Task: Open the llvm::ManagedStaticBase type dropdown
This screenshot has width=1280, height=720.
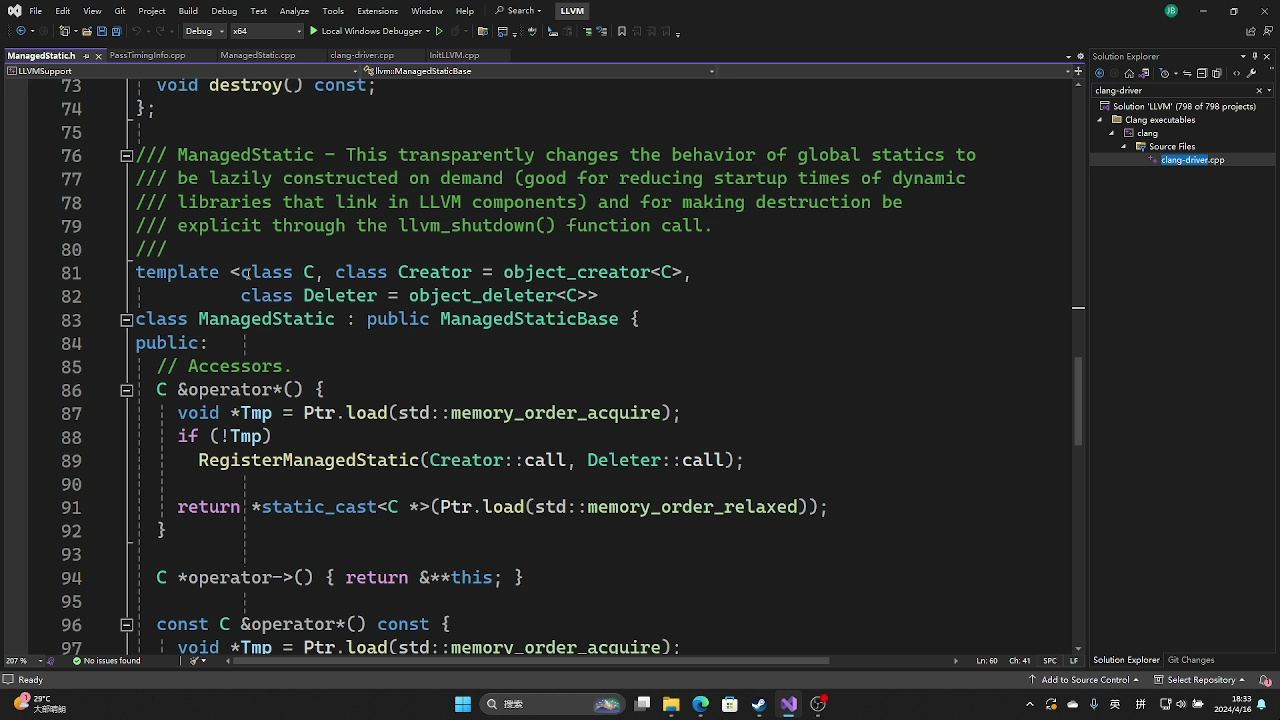Action: (x=538, y=71)
